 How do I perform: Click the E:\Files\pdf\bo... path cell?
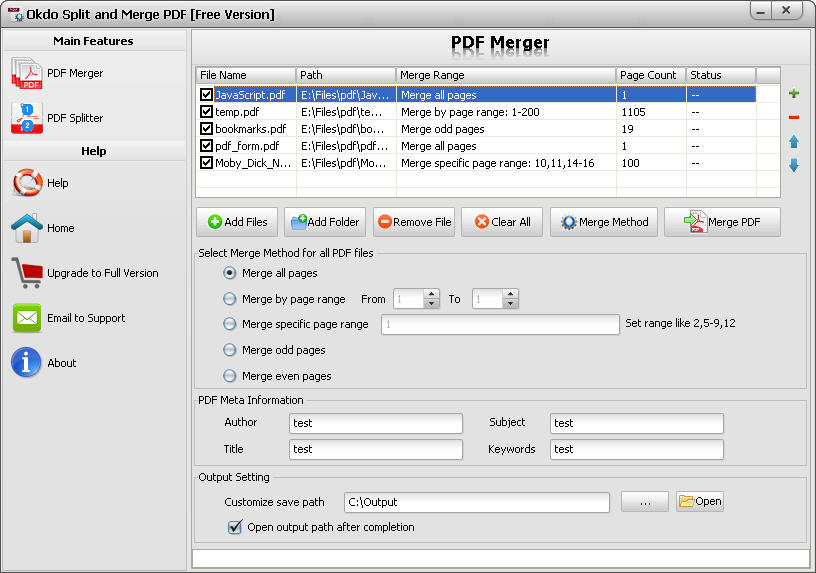tap(346, 129)
